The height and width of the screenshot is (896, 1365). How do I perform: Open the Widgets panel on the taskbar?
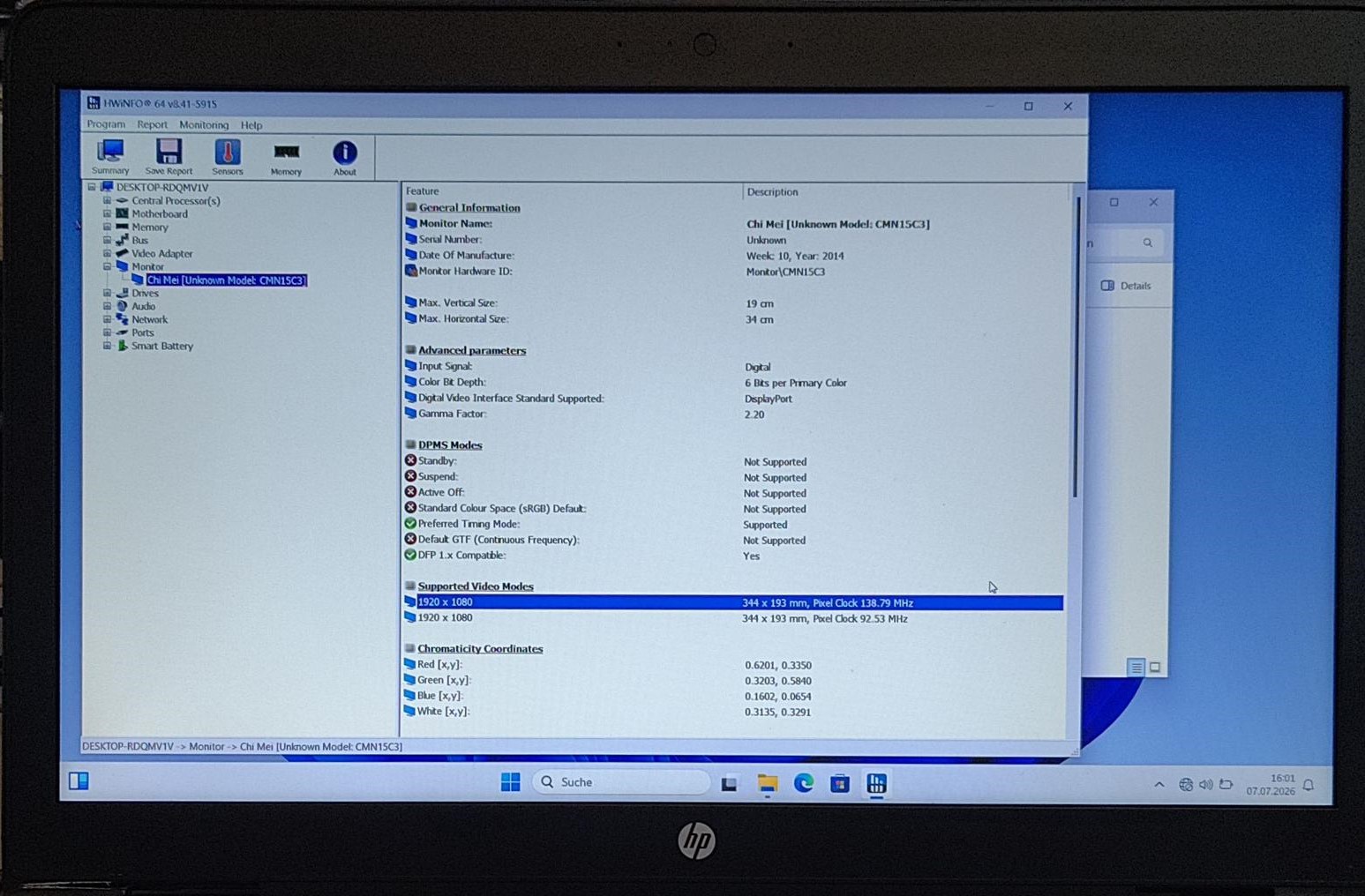pos(79,780)
